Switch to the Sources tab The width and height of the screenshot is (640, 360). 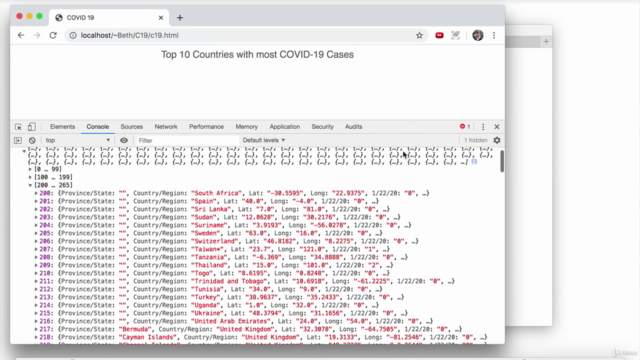coord(131,127)
